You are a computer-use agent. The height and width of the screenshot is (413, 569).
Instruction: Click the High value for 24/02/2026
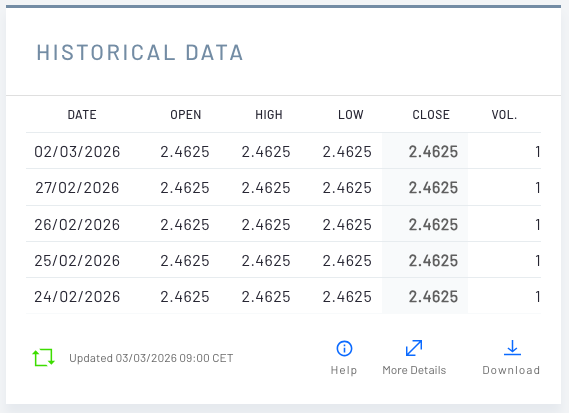[266, 297]
